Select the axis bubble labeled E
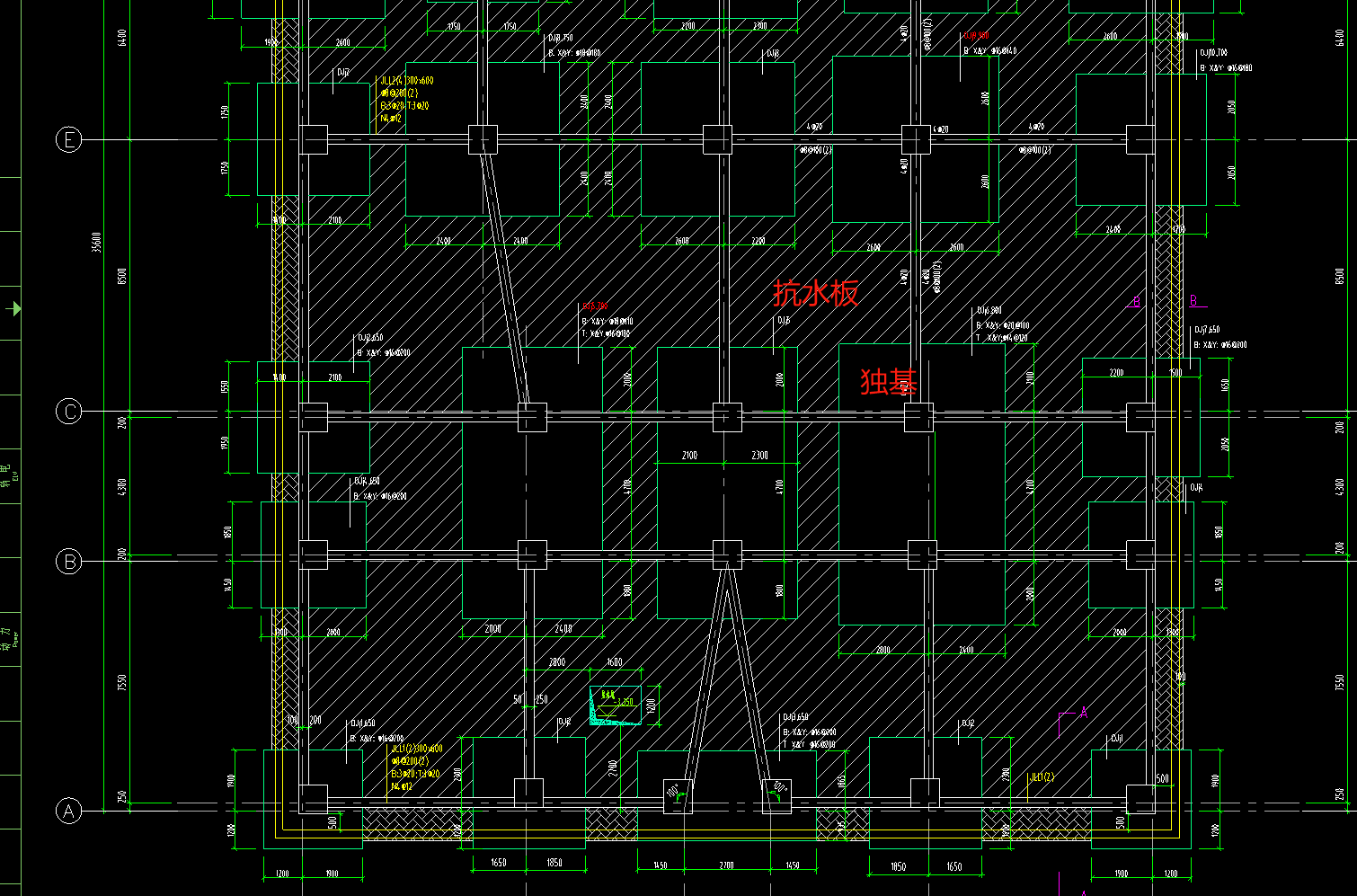Screen dimensions: 1357x896 [x=68, y=140]
